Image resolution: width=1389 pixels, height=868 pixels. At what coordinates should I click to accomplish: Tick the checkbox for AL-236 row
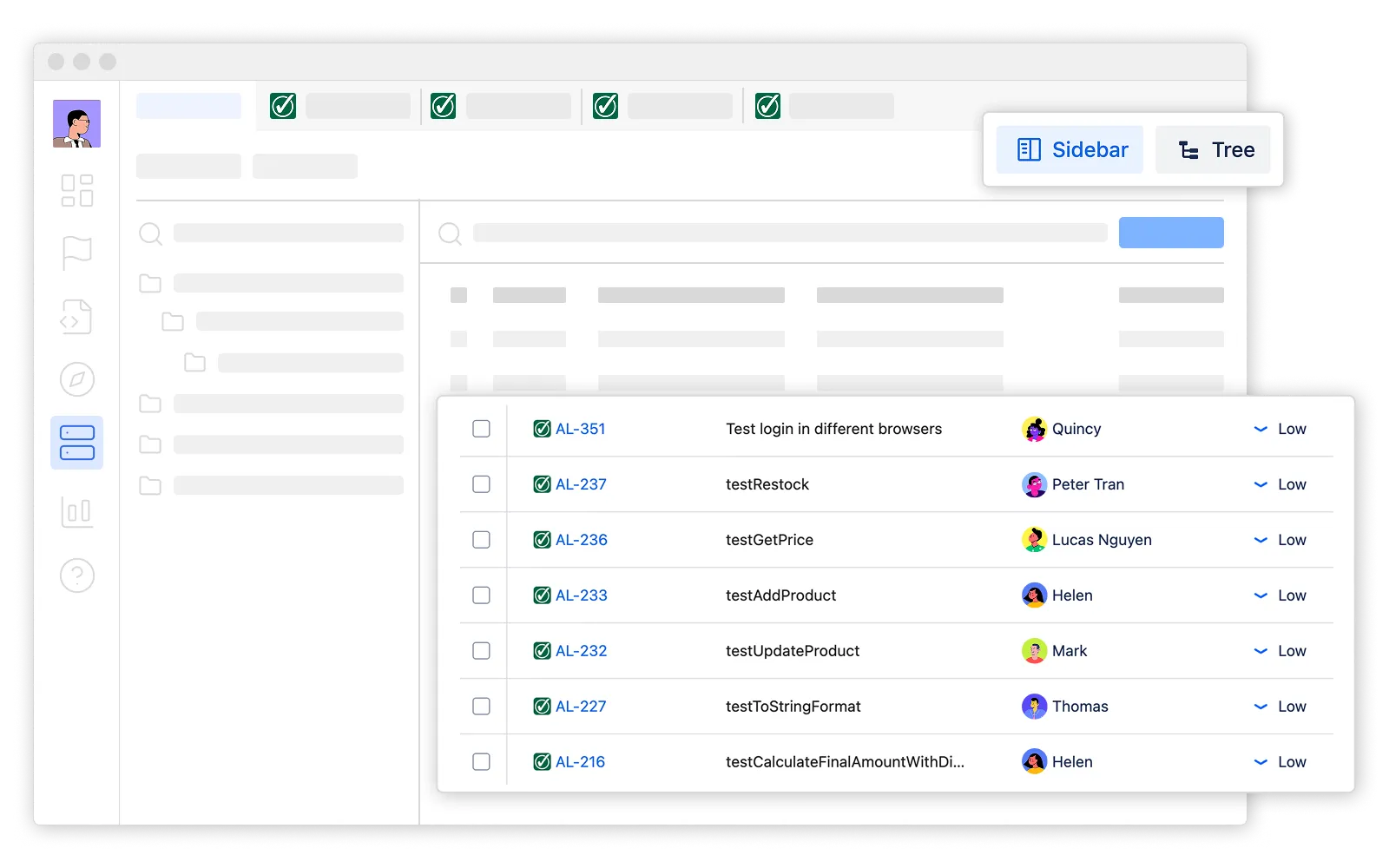point(481,540)
